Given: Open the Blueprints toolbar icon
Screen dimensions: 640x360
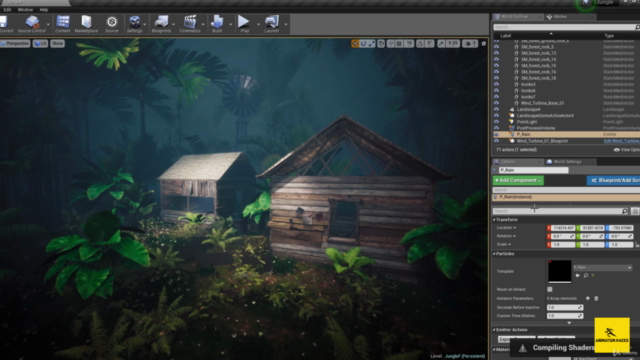Looking at the screenshot, I should click(x=161, y=24).
